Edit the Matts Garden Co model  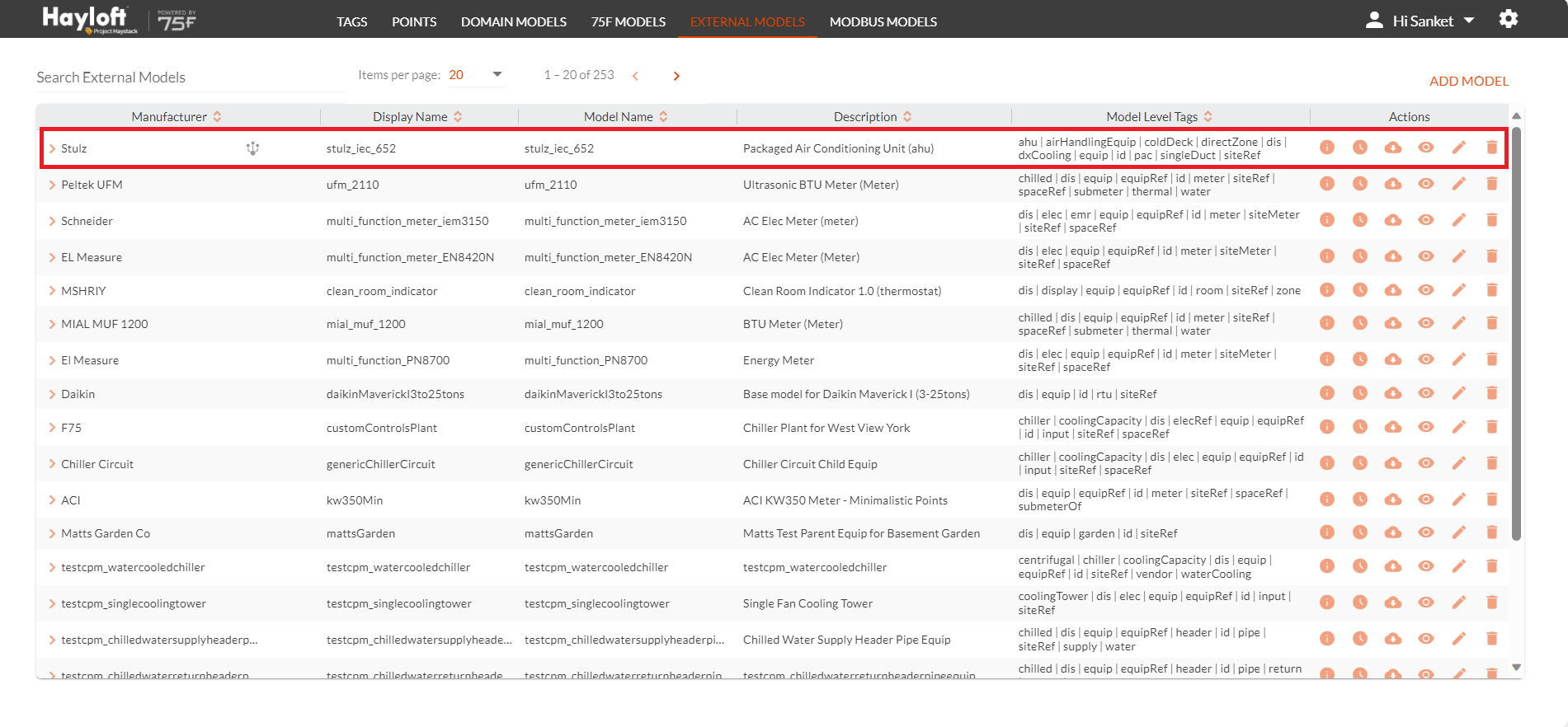[x=1458, y=532]
